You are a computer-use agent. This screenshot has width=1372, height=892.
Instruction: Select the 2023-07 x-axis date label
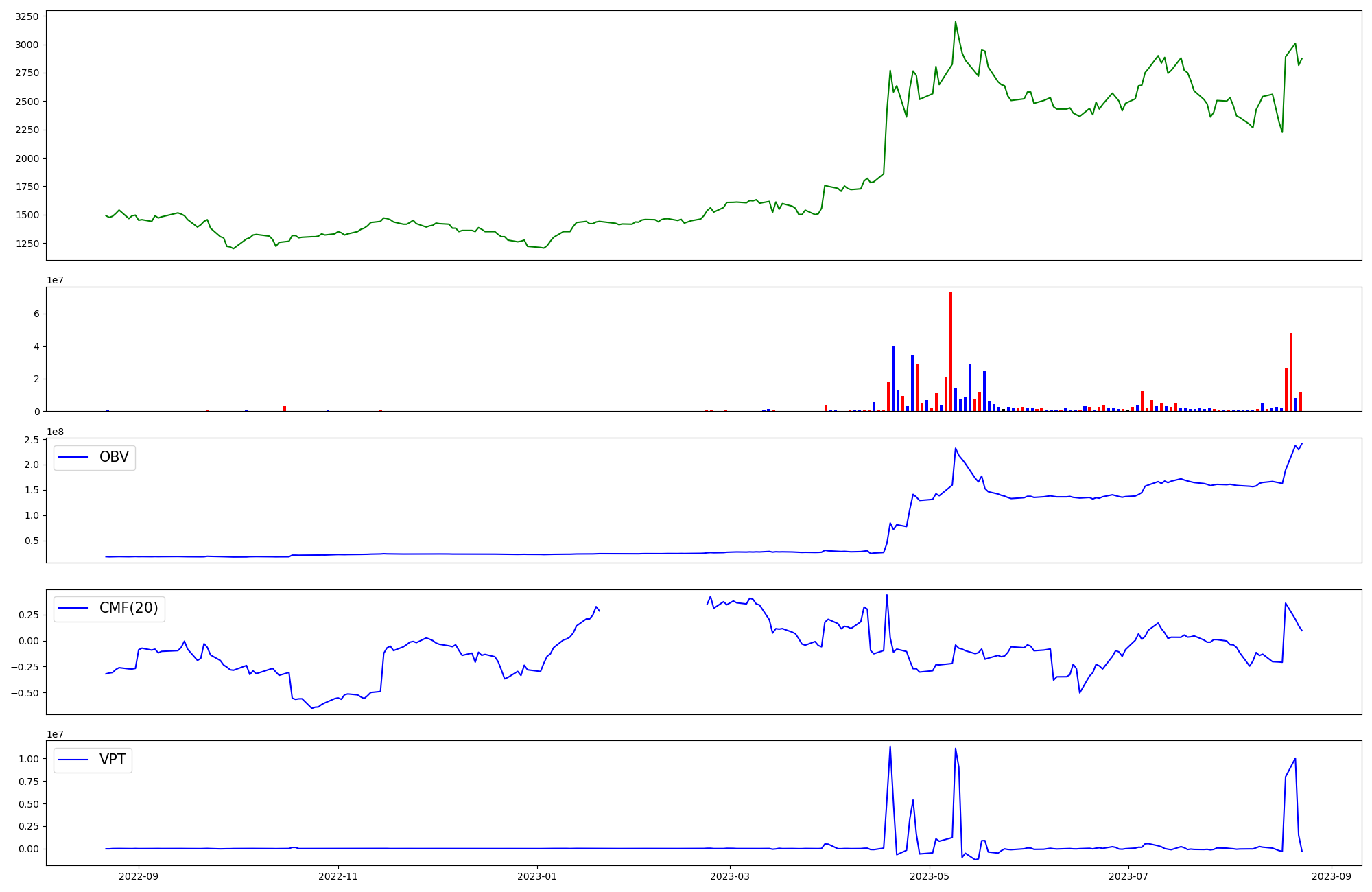pyautogui.click(x=1128, y=876)
